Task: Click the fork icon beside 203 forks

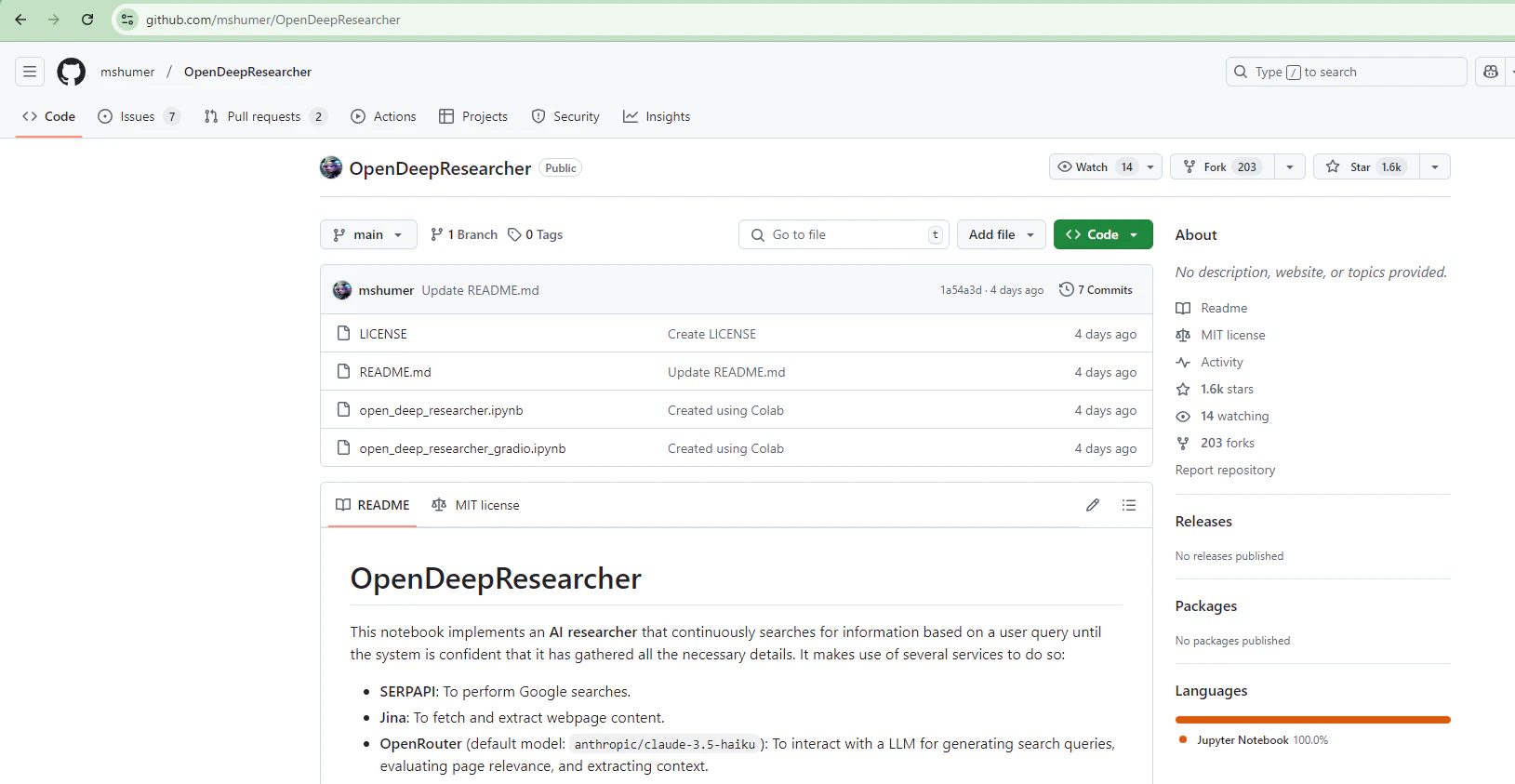Action: [1183, 443]
